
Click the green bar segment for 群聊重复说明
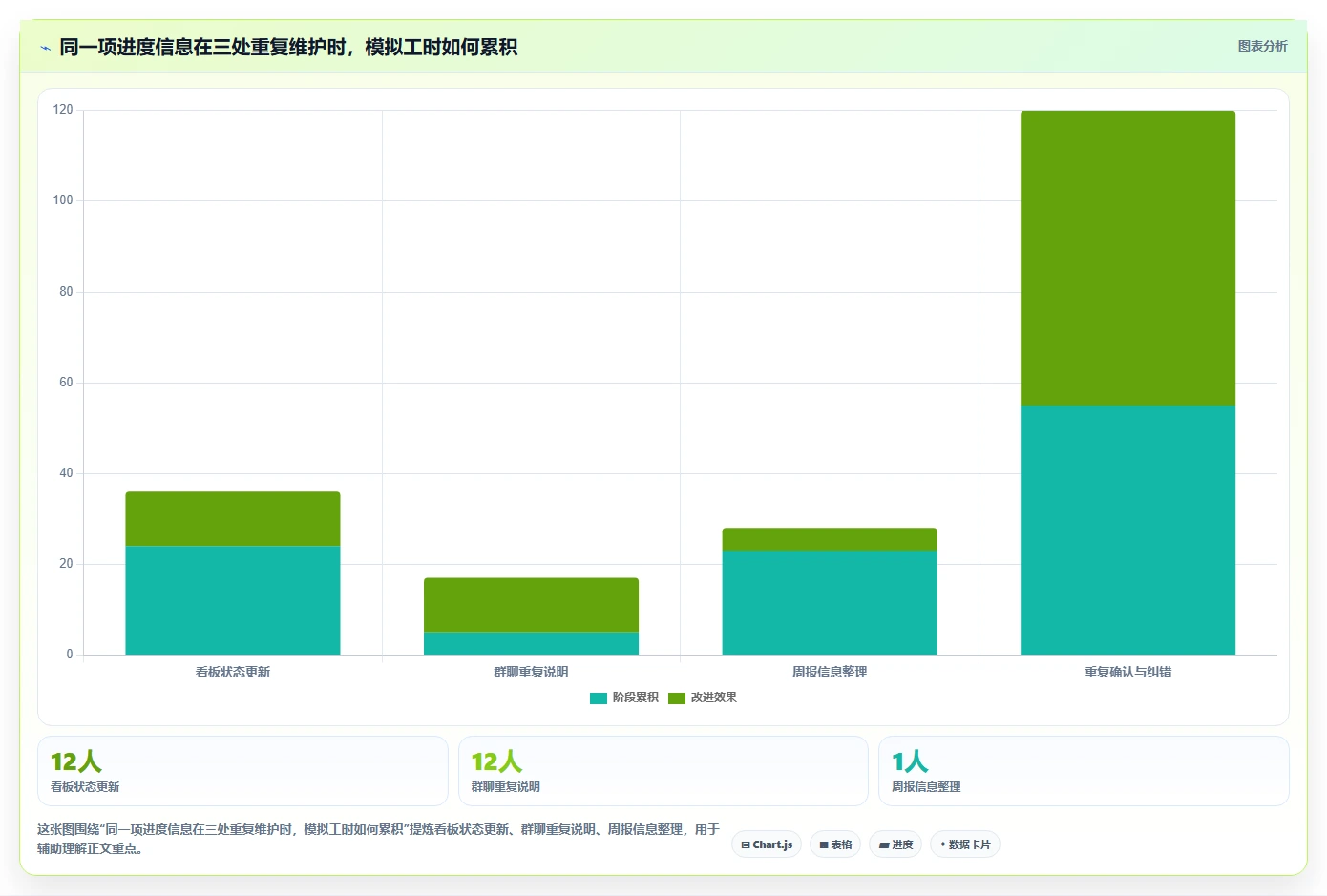[531, 605]
